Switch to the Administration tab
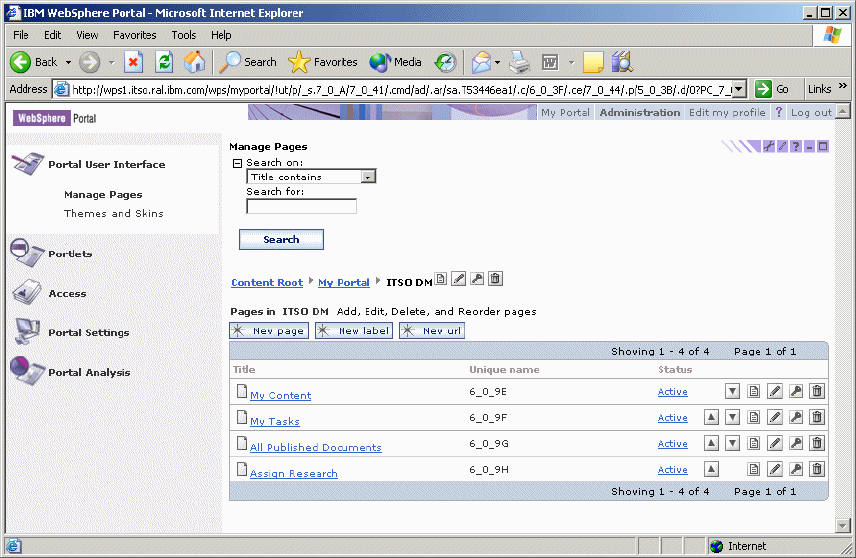Image resolution: width=856 pixels, height=558 pixels. pos(639,113)
